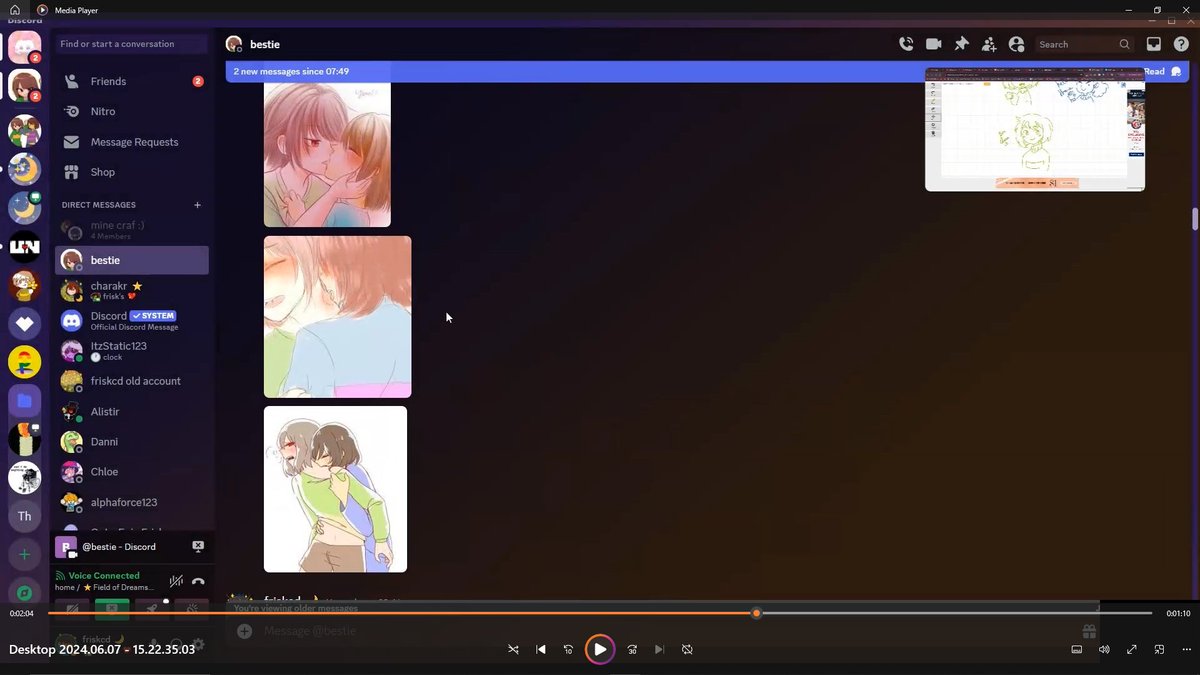Viewport: 1200px width, 675px height.
Task: Click Find or start a conversation box
Action: click(x=131, y=44)
